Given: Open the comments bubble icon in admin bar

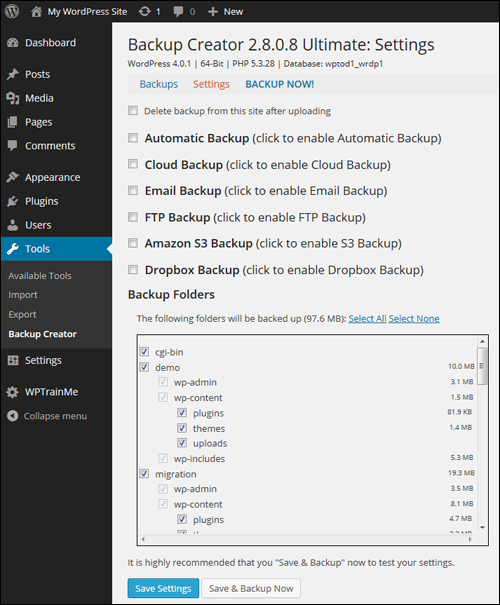Looking at the screenshot, I should [178, 12].
